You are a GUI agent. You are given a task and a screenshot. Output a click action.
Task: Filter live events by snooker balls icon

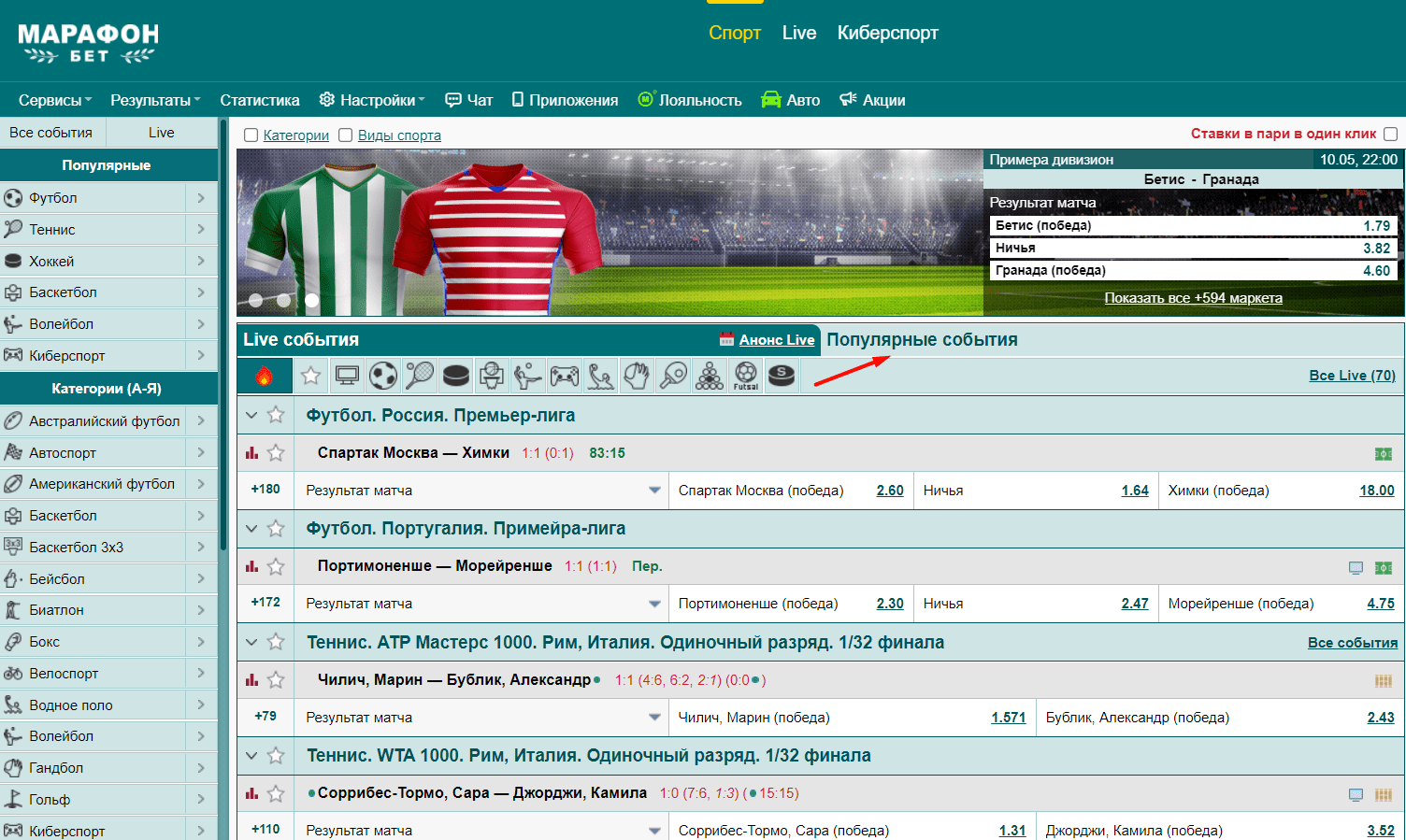click(x=710, y=376)
